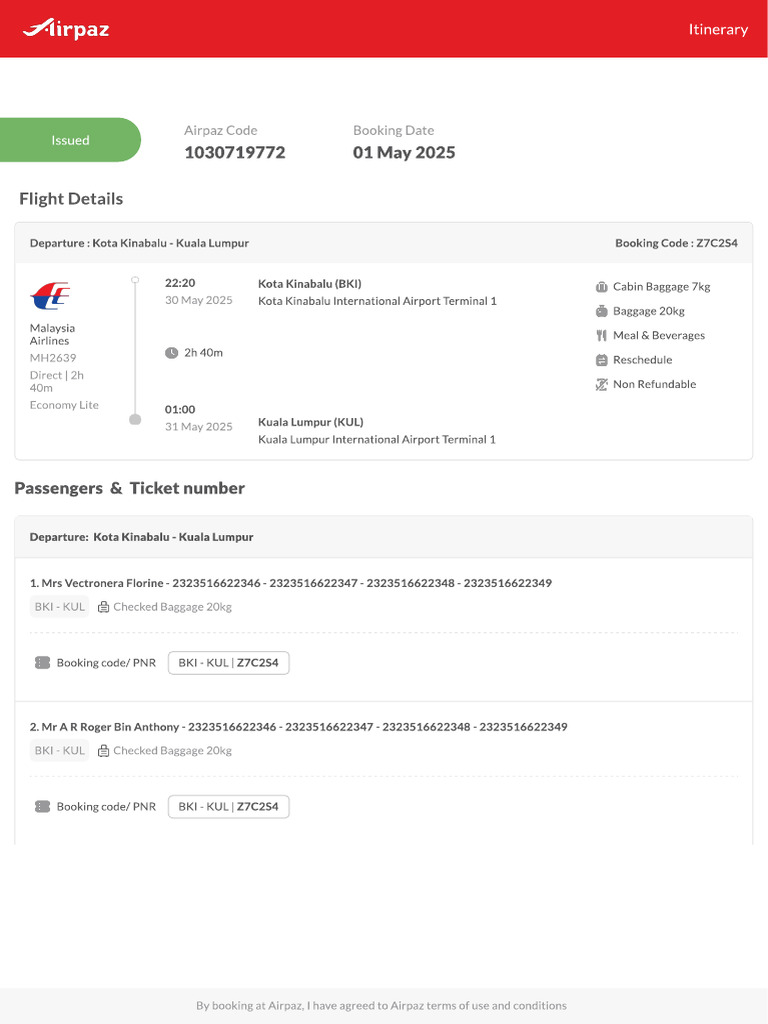Click the Non Refundable icon
This screenshot has height=1024, width=768.
(601, 384)
